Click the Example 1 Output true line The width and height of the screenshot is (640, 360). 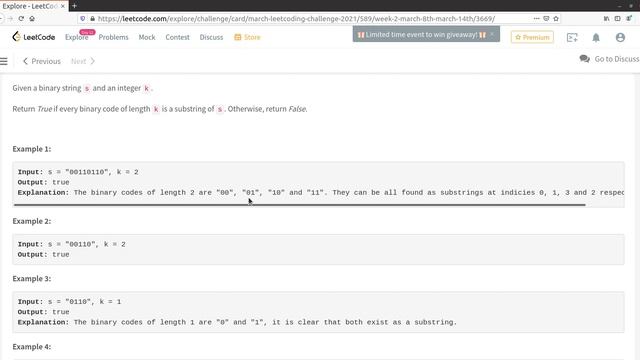click(x=43, y=182)
